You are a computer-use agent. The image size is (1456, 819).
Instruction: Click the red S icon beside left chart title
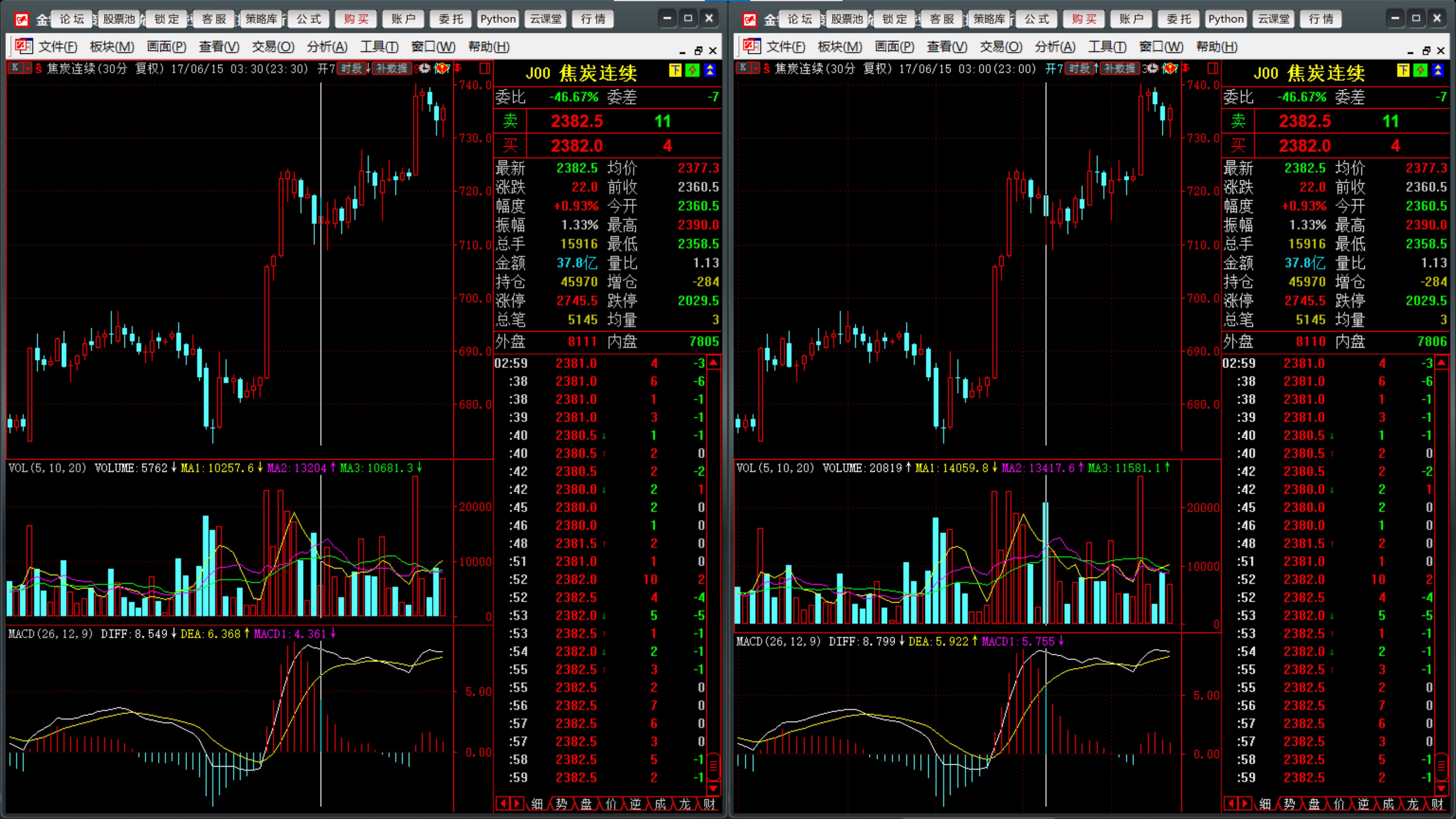coord(38,68)
